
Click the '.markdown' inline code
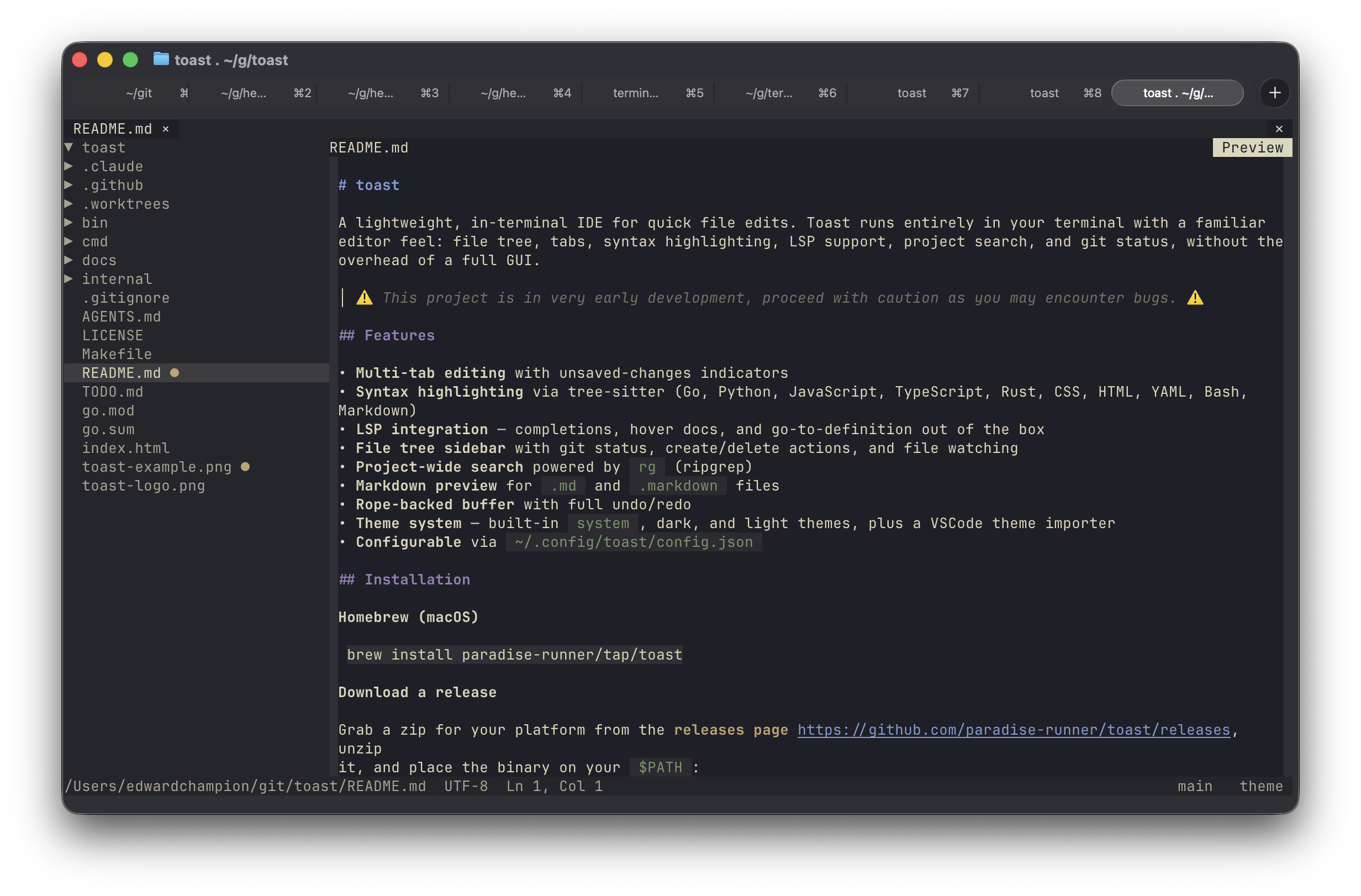678,486
